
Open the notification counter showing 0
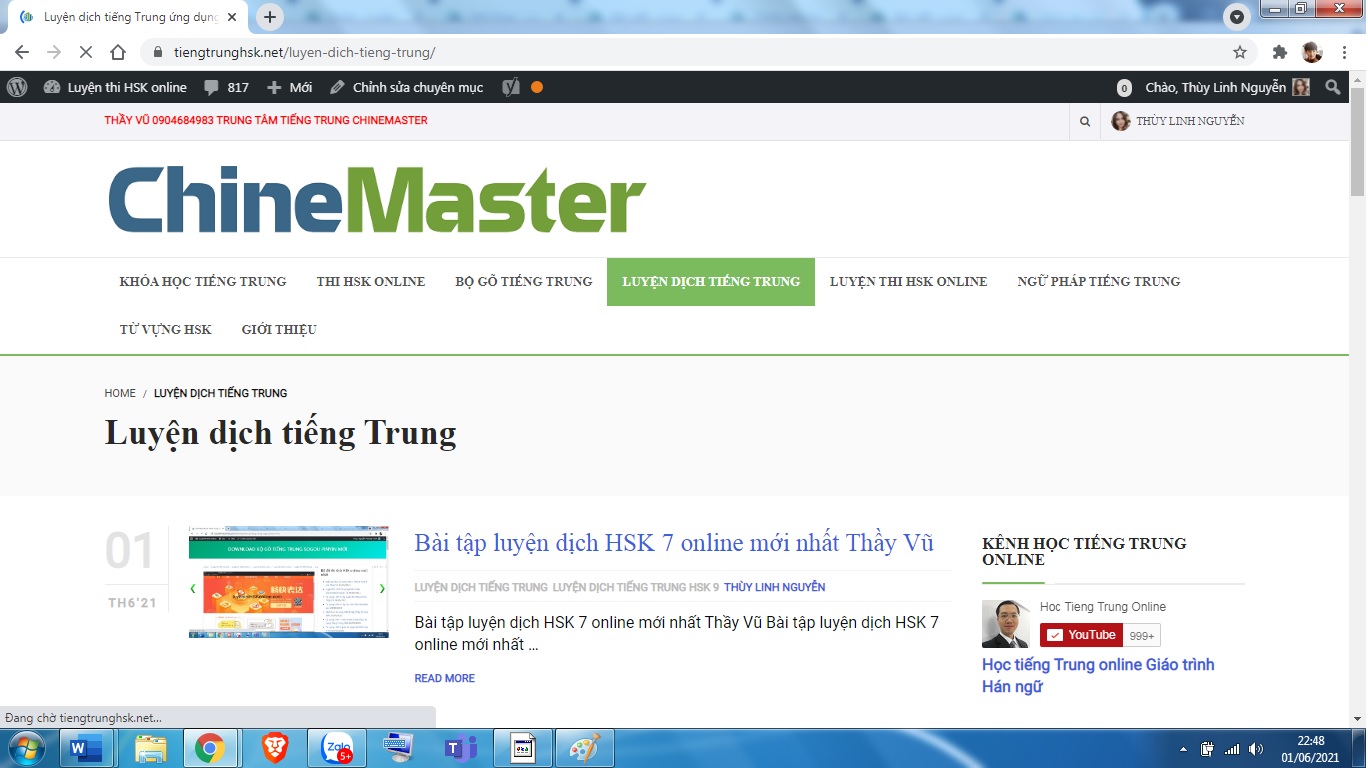pyautogui.click(x=1124, y=88)
